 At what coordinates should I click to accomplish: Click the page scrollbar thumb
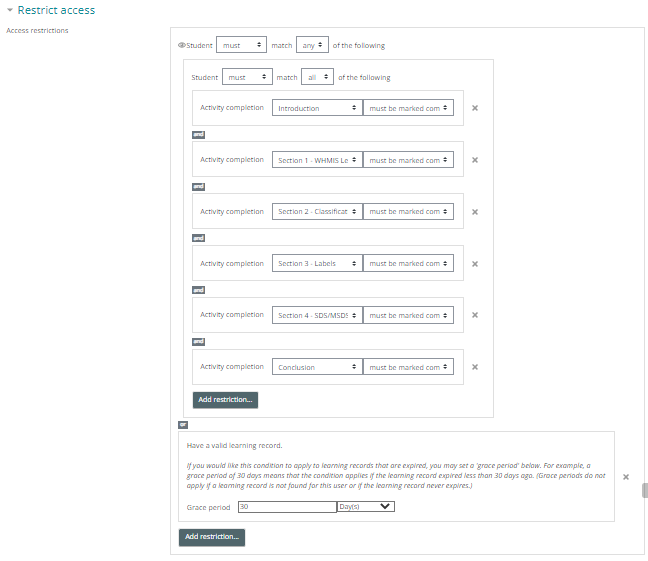click(645, 491)
